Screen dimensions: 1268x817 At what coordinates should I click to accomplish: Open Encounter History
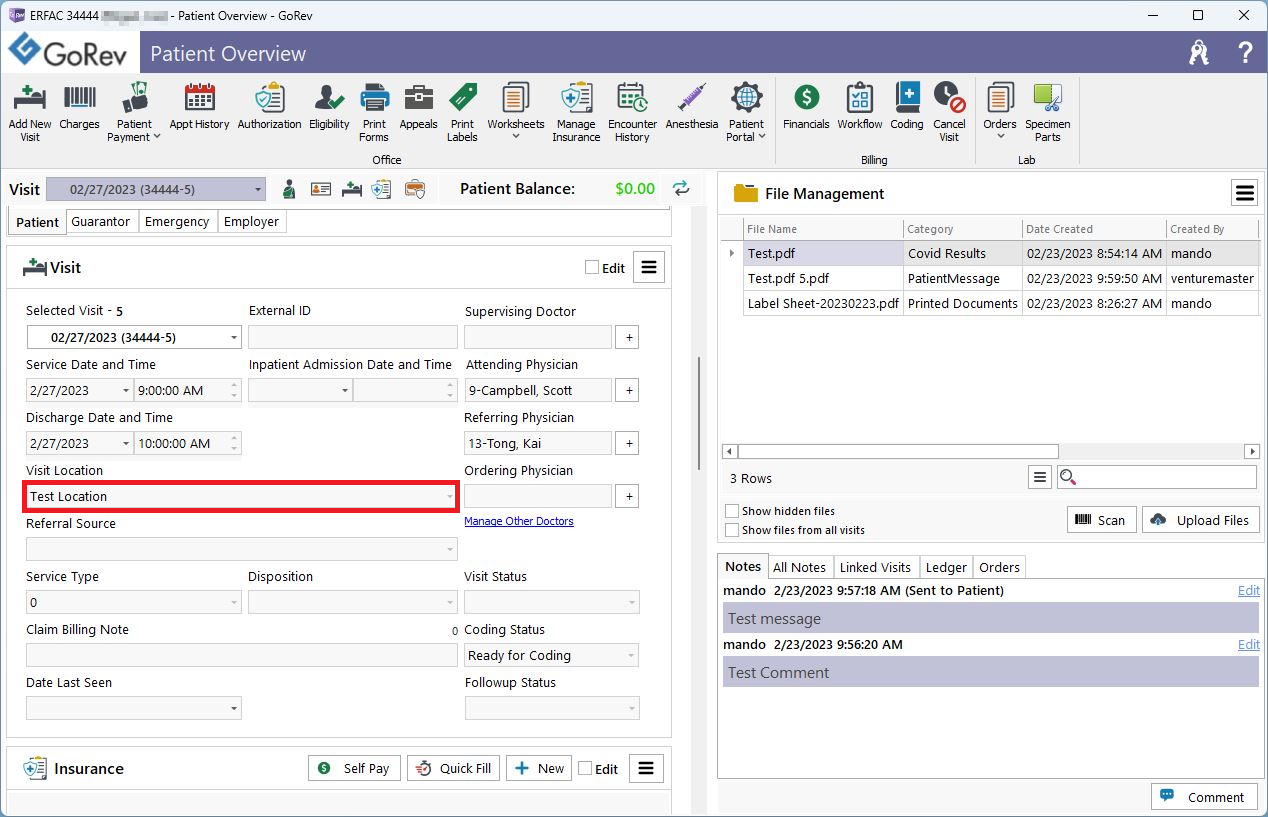[x=632, y=112]
